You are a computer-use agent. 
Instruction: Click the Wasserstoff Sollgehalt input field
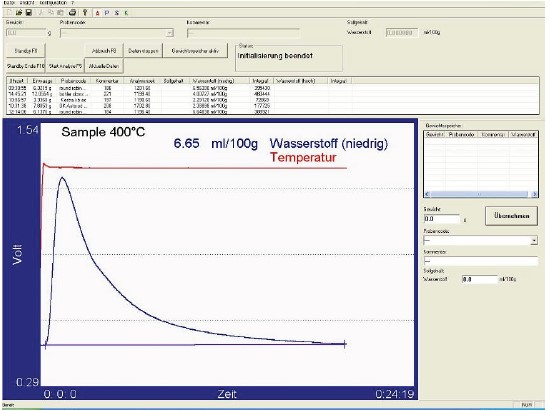tap(479, 279)
